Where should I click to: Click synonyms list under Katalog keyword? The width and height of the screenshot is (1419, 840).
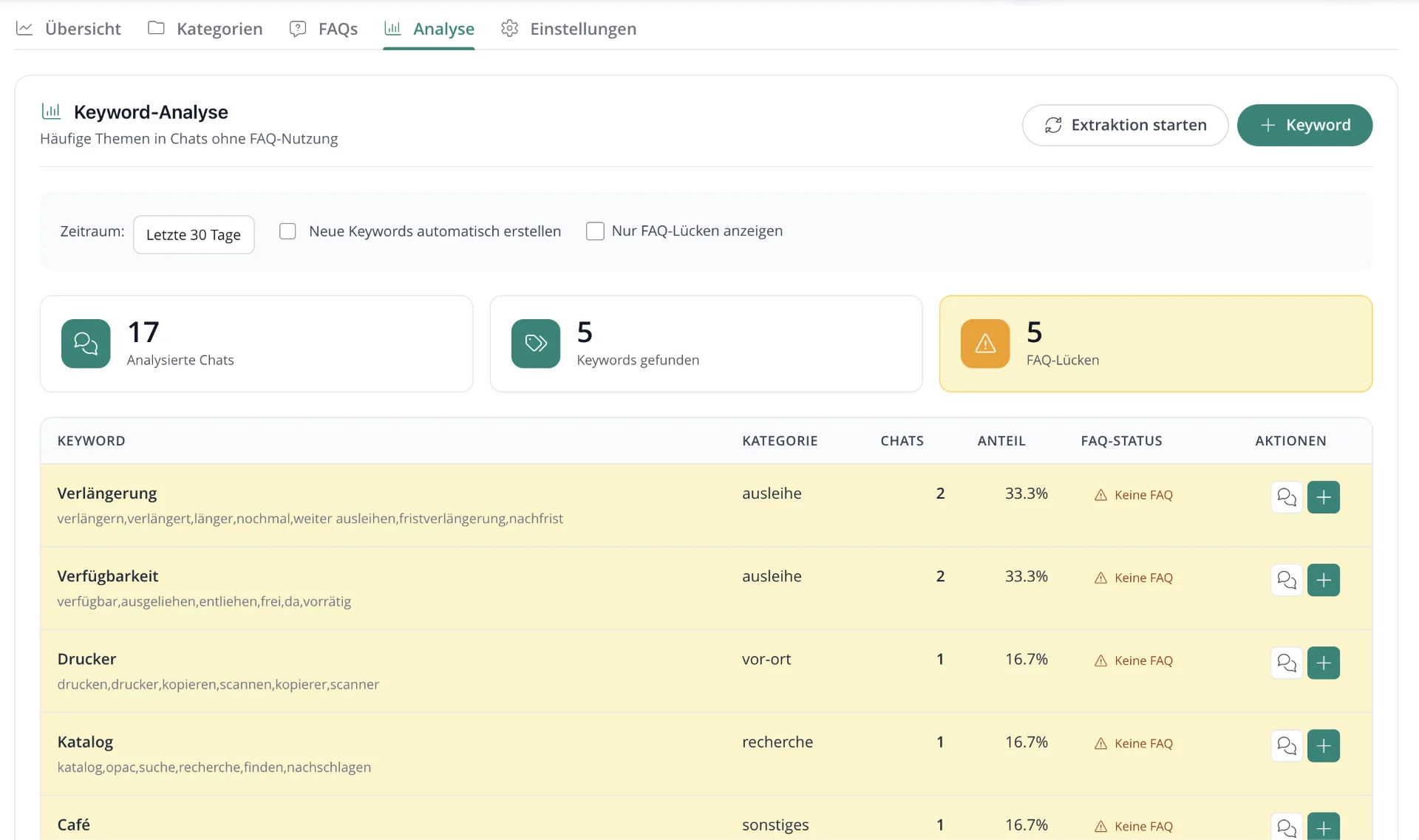[214, 768]
